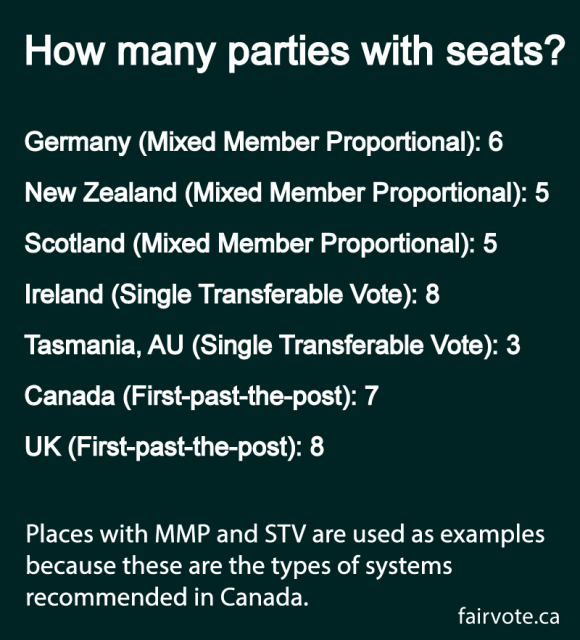This screenshot has width=580, height=640.
Task: Click the Ireland Single Transferable Vote line
Action: click(x=232, y=295)
